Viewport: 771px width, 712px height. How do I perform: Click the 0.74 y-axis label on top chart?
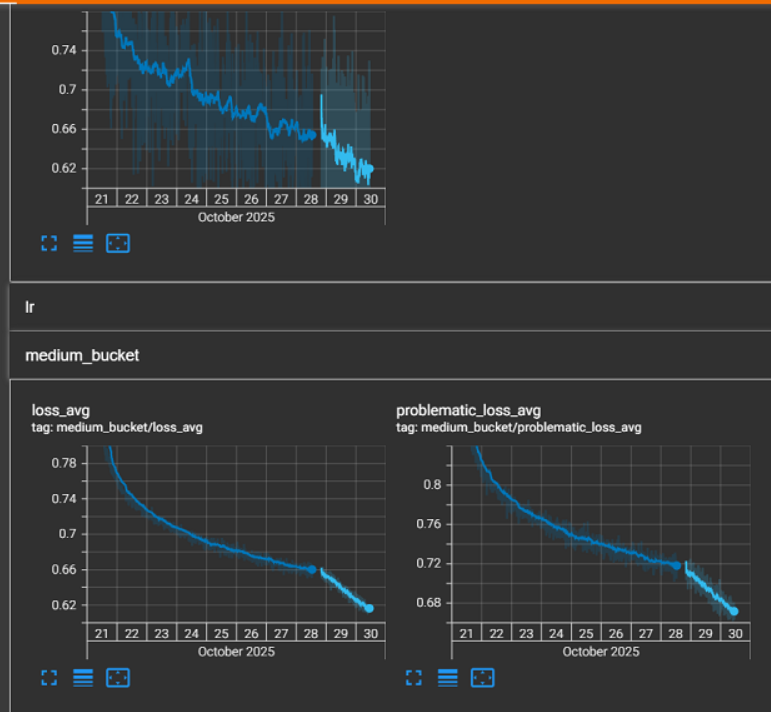[64, 50]
